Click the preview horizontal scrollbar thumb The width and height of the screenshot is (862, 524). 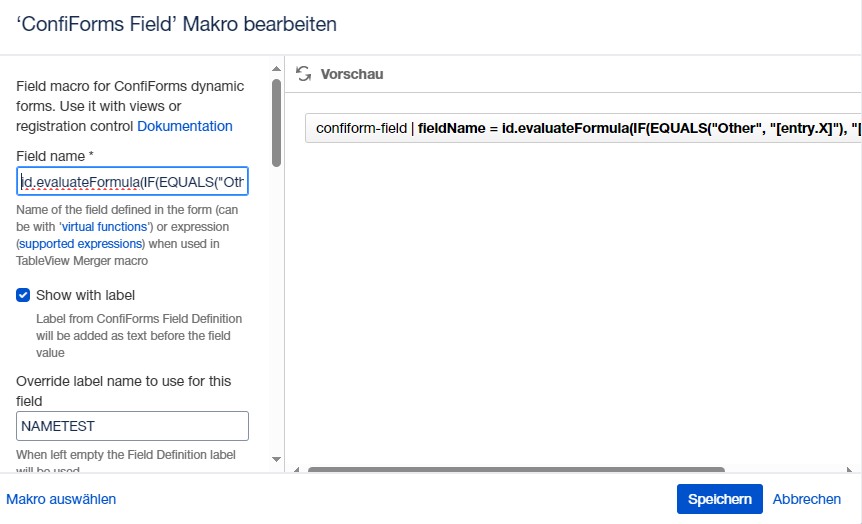[x=516, y=470]
